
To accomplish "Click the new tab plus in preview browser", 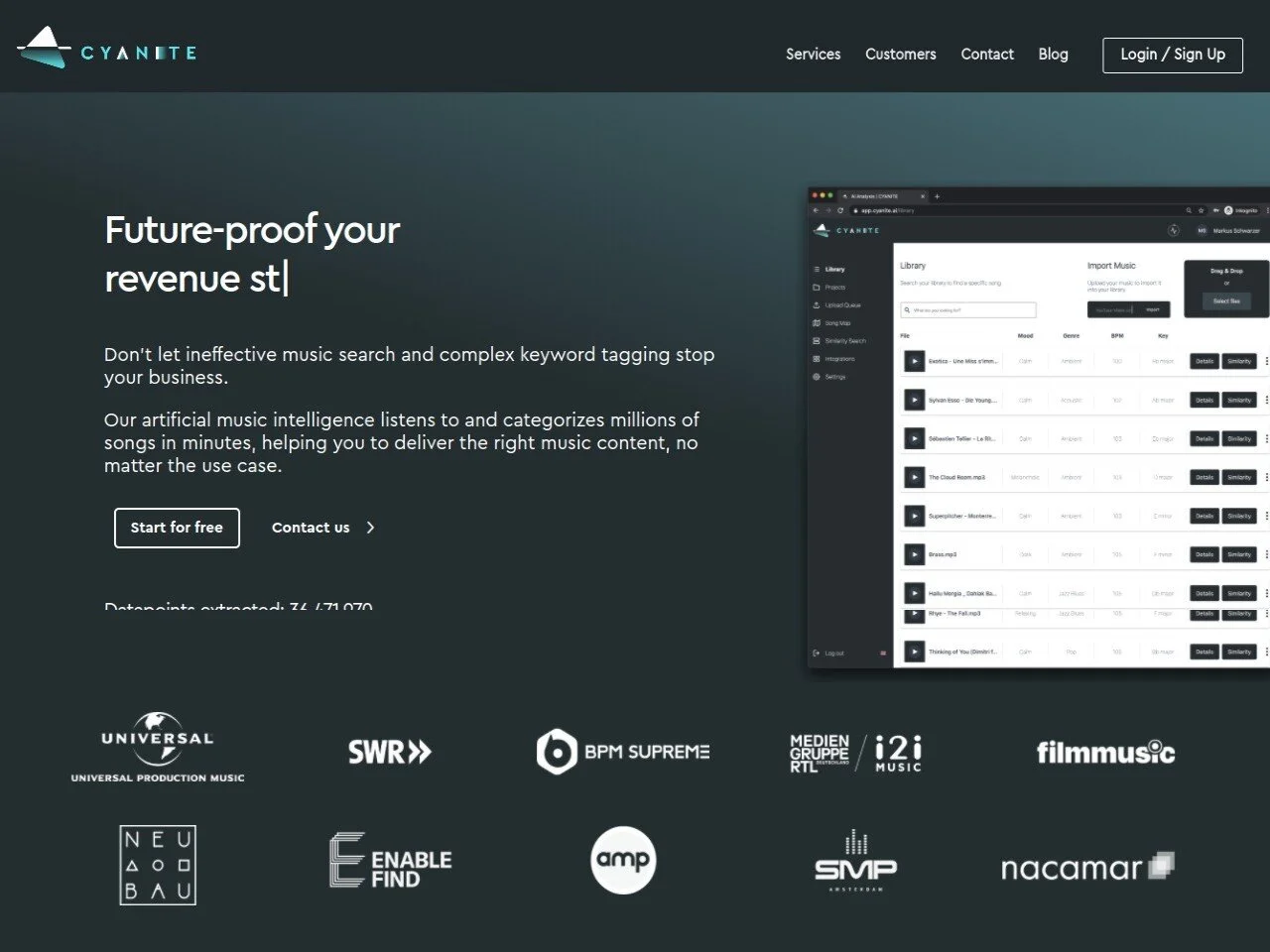I will click(937, 196).
